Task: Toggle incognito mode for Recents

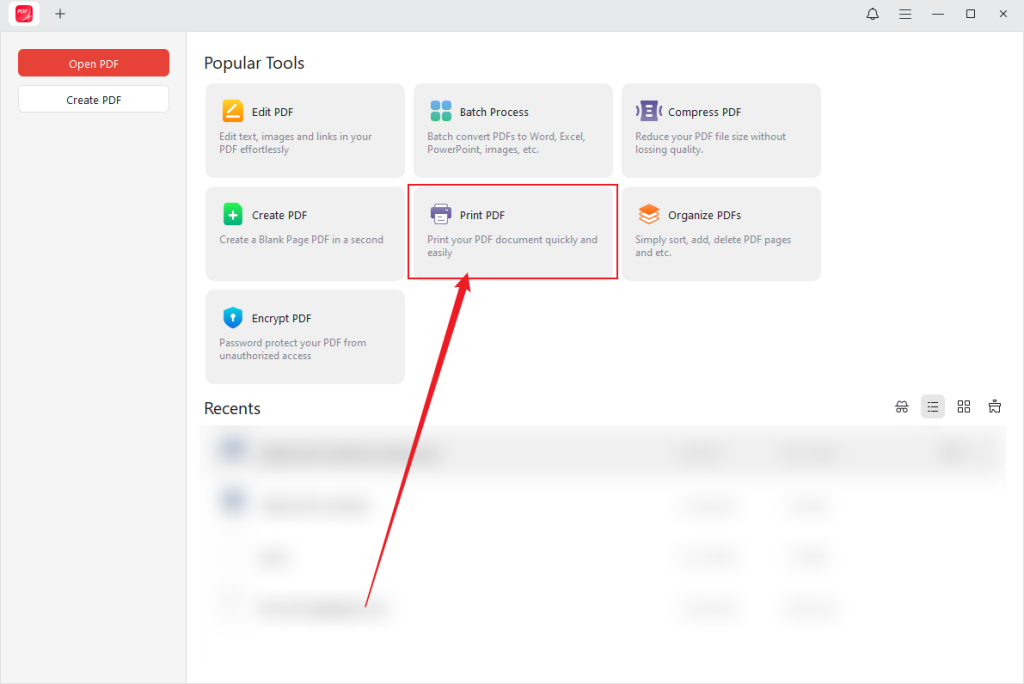Action: tap(901, 406)
